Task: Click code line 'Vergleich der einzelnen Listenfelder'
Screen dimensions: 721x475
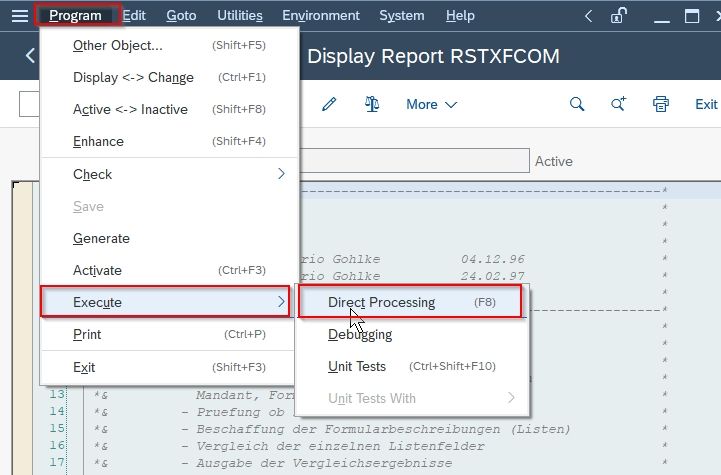Action: point(340,446)
